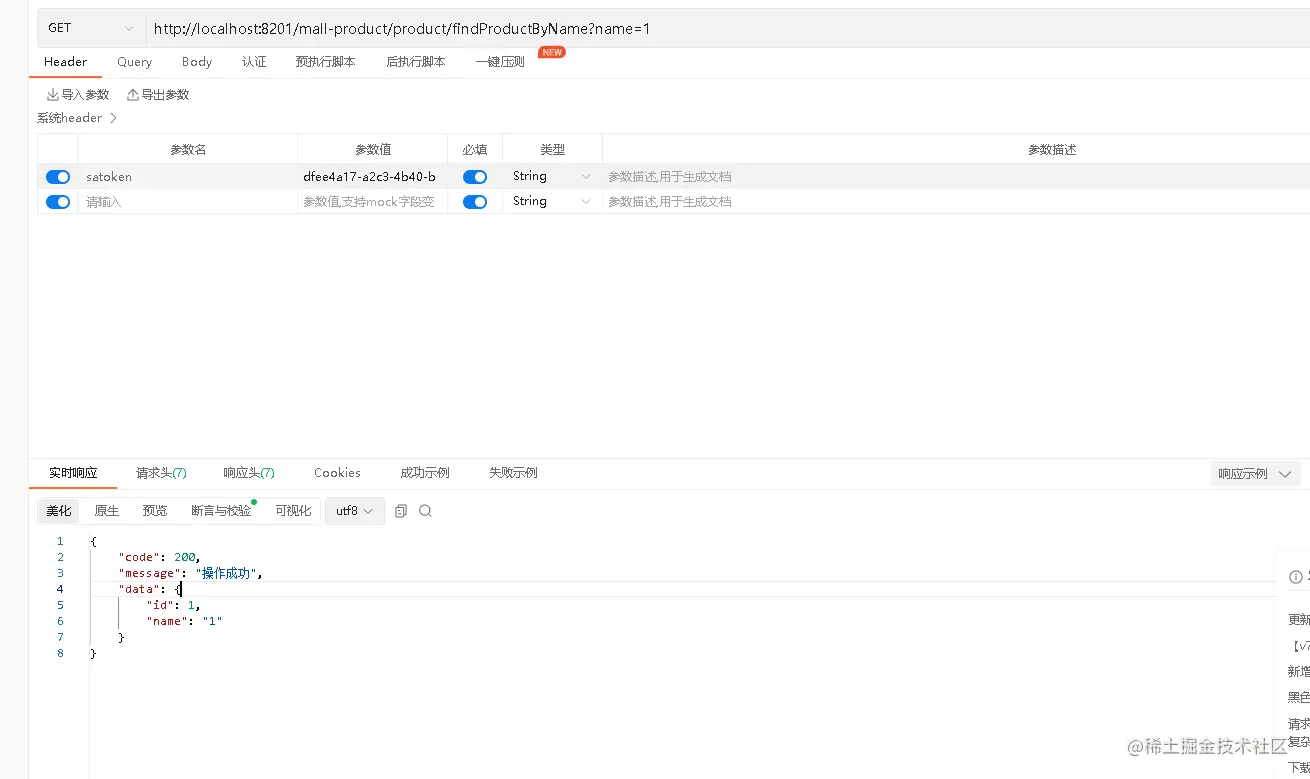Select the 美化 response view

[x=59, y=511]
